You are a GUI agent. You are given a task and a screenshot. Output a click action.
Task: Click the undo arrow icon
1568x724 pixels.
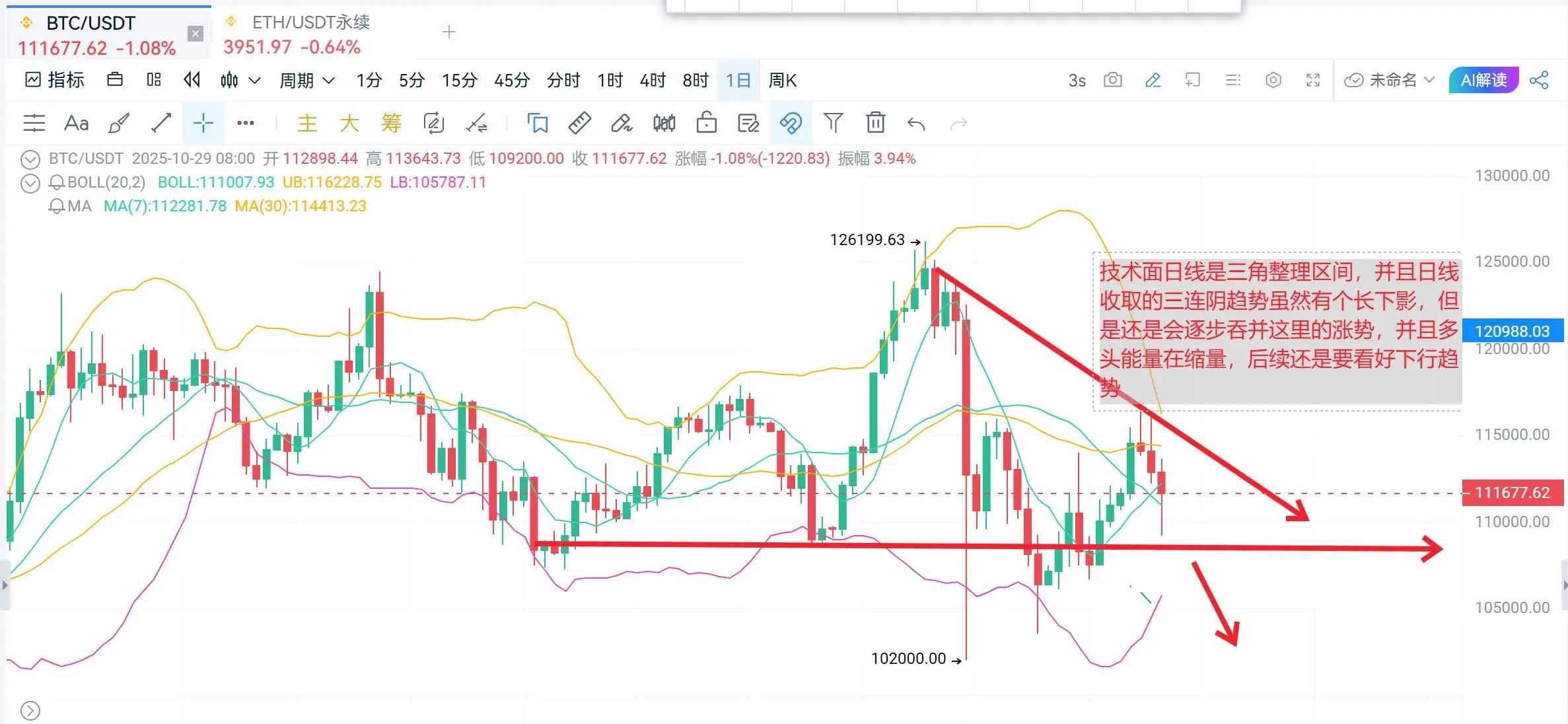pyautogui.click(x=916, y=124)
